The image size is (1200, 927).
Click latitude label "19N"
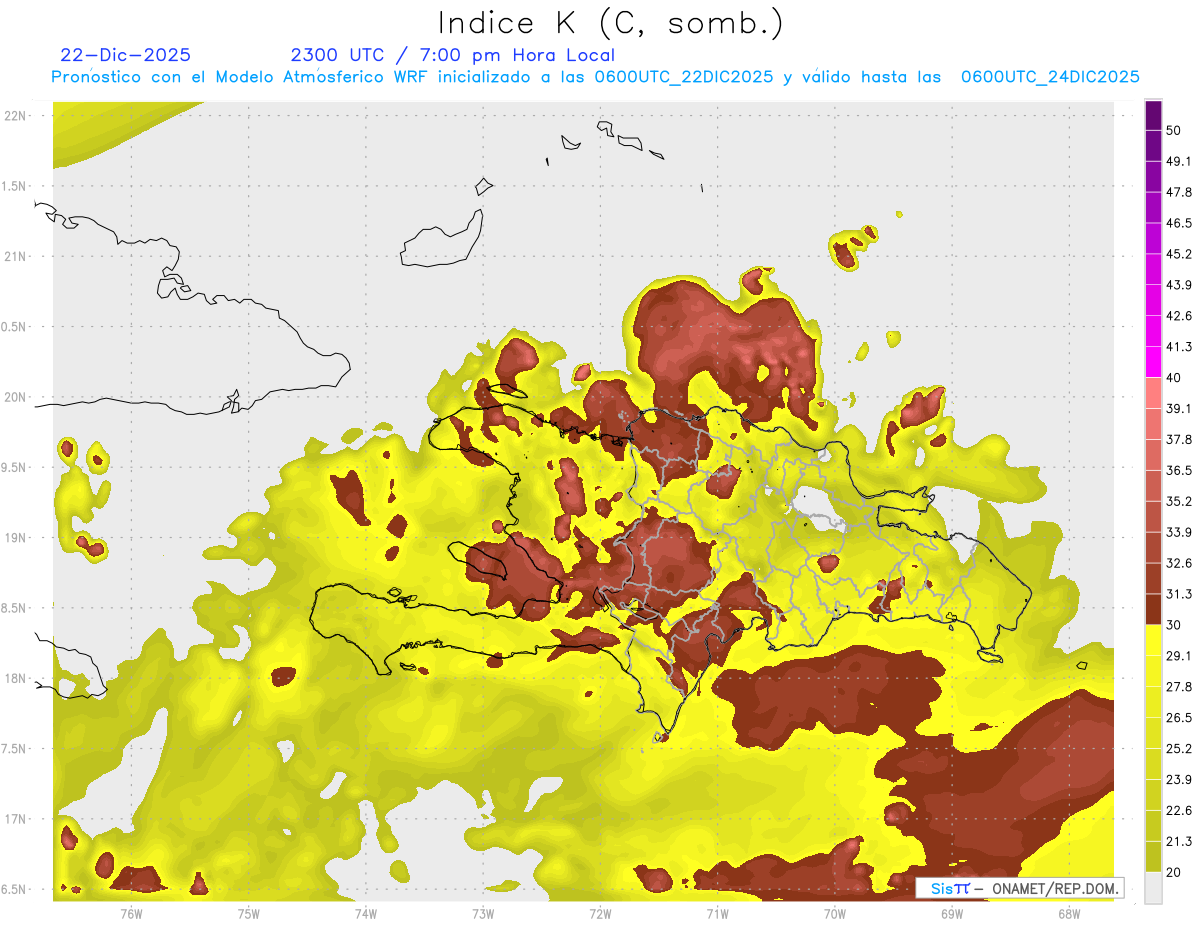coord(15,538)
